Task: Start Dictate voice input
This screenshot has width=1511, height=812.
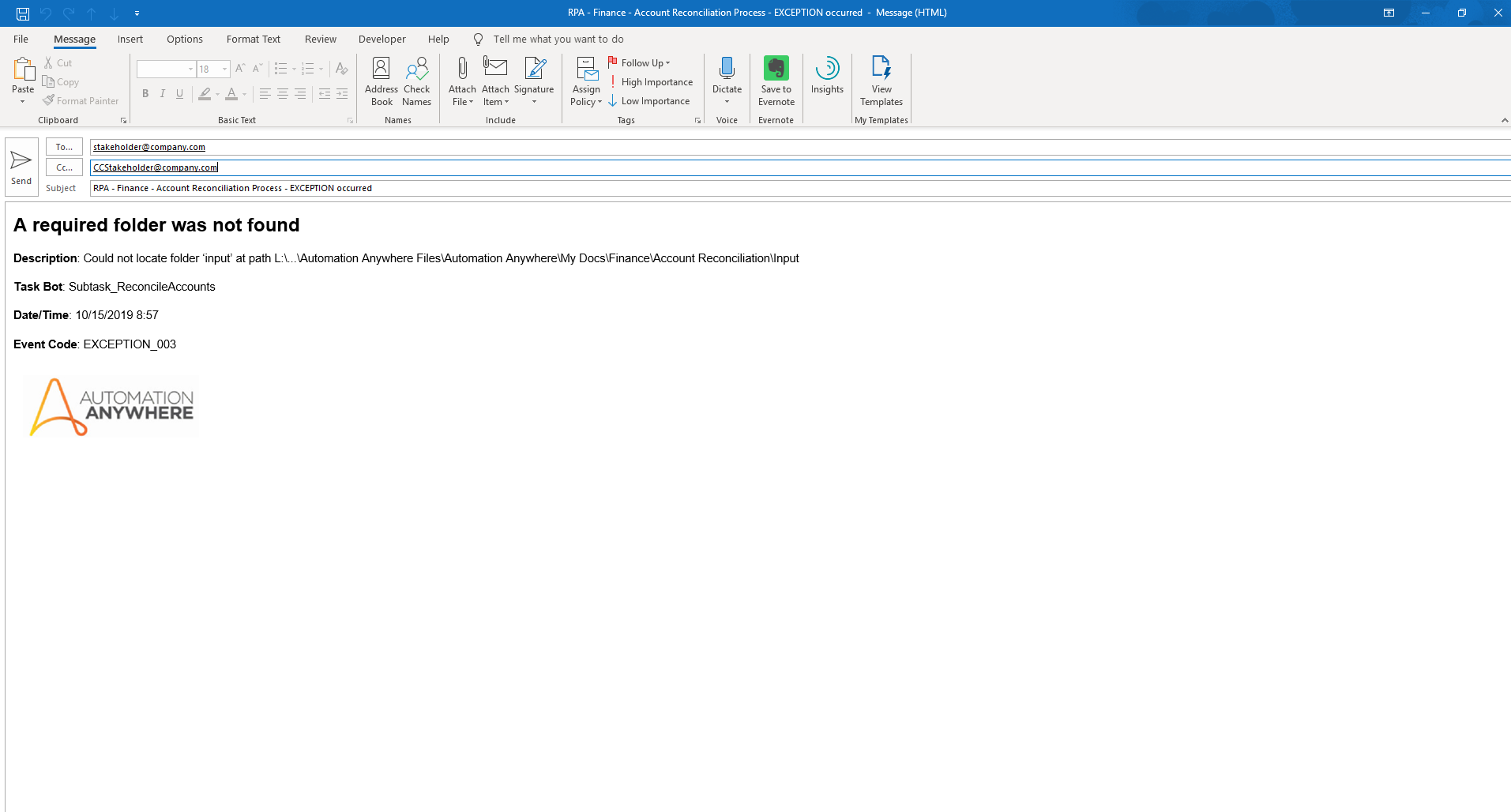Action: 727,81
